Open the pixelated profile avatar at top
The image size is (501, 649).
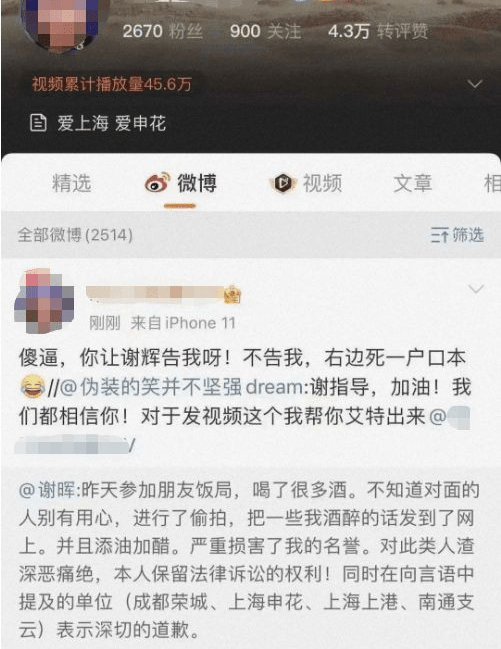(62, 25)
